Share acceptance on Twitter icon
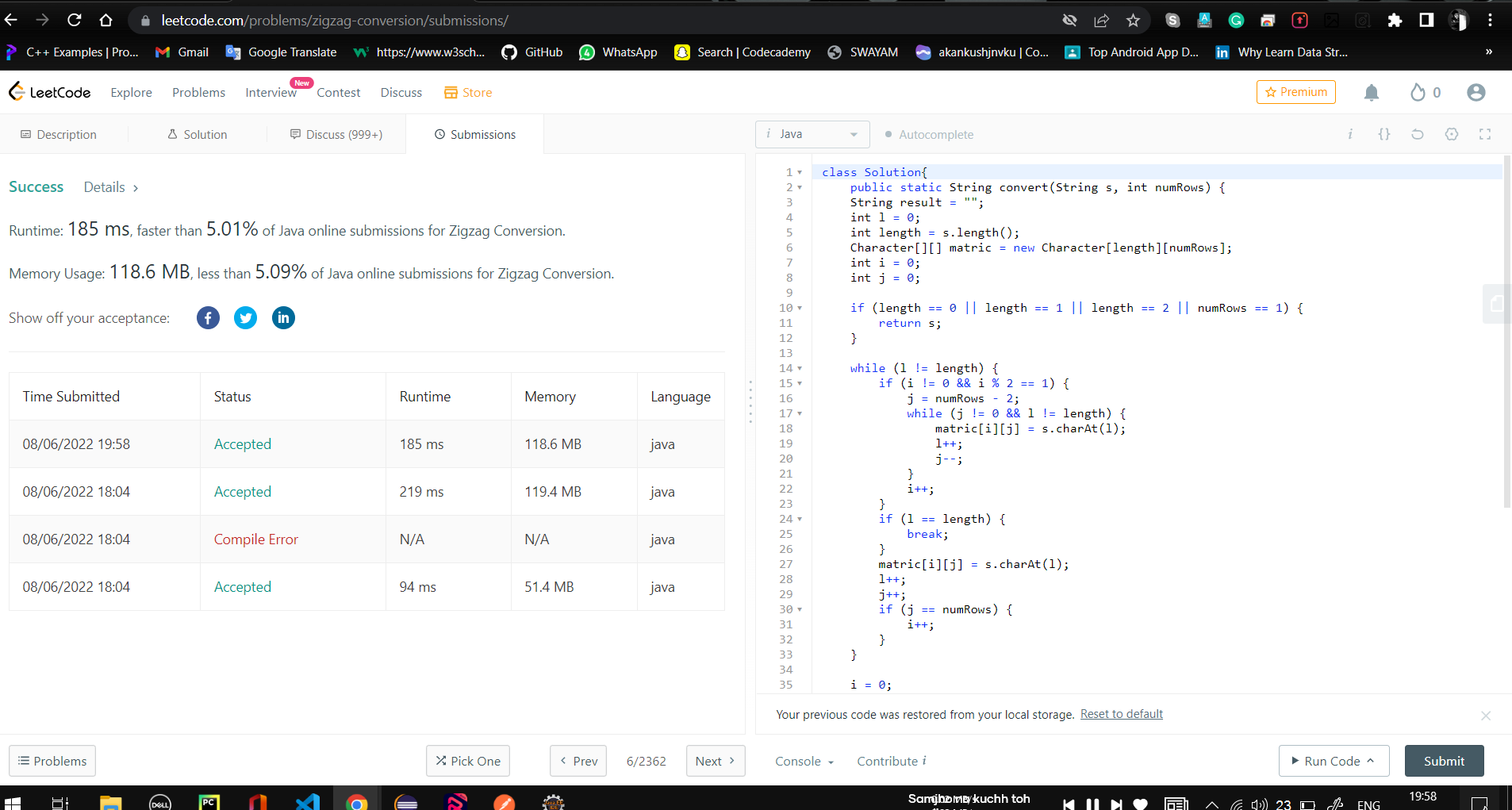Image resolution: width=1512 pixels, height=810 pixels. pyautogui.click(x=246, y=318)
